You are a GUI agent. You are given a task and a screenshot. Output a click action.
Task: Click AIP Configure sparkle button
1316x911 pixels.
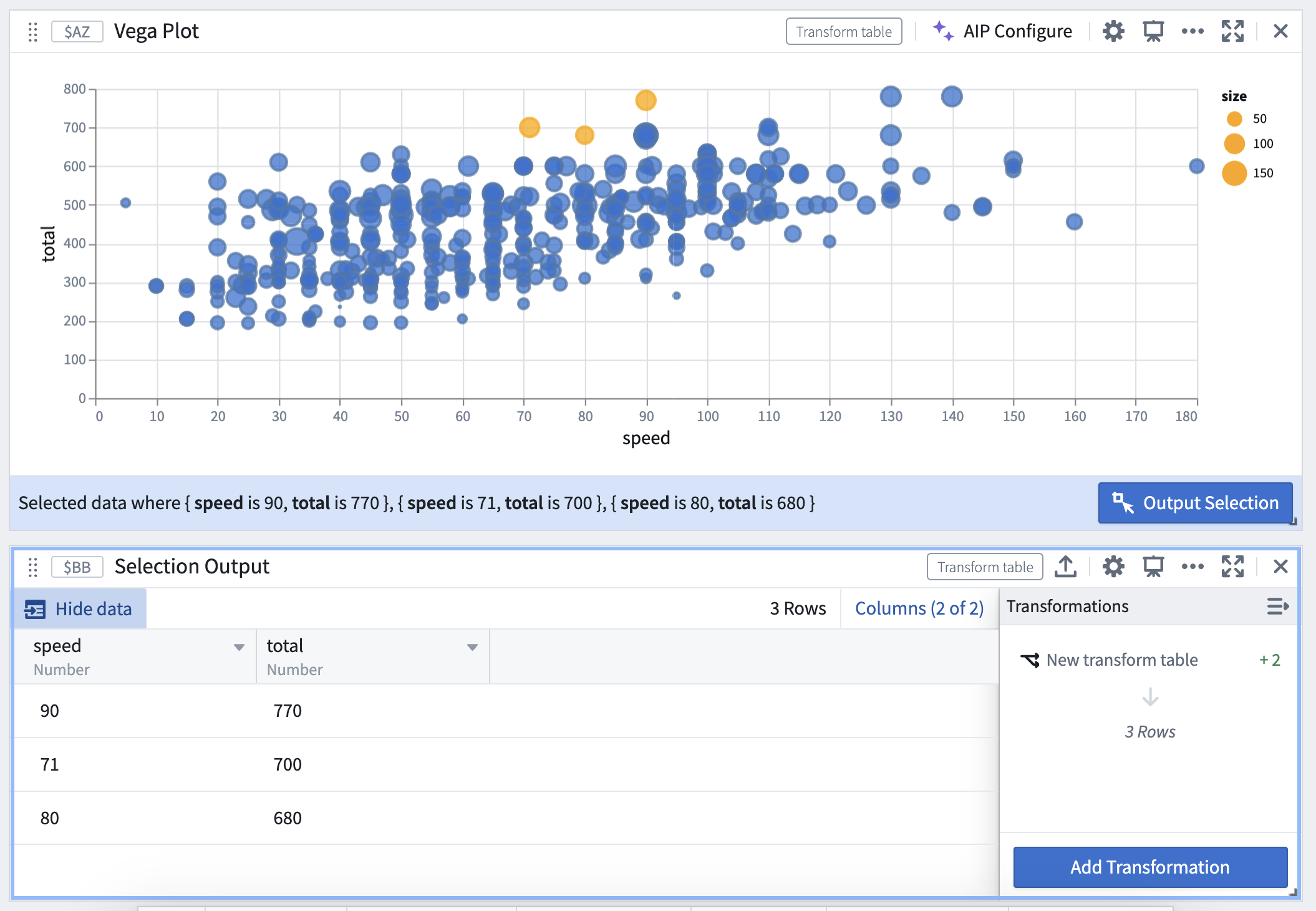click(1002, 31)
